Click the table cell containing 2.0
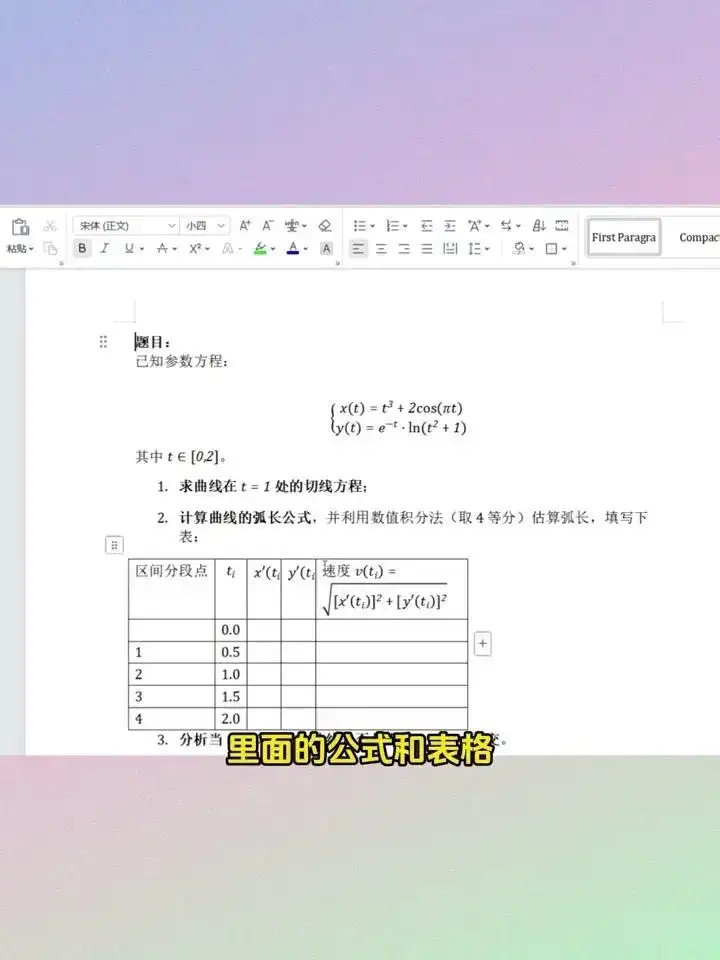Screen dimensions: 720x960 pyautogui.click(x=231, y=719)
